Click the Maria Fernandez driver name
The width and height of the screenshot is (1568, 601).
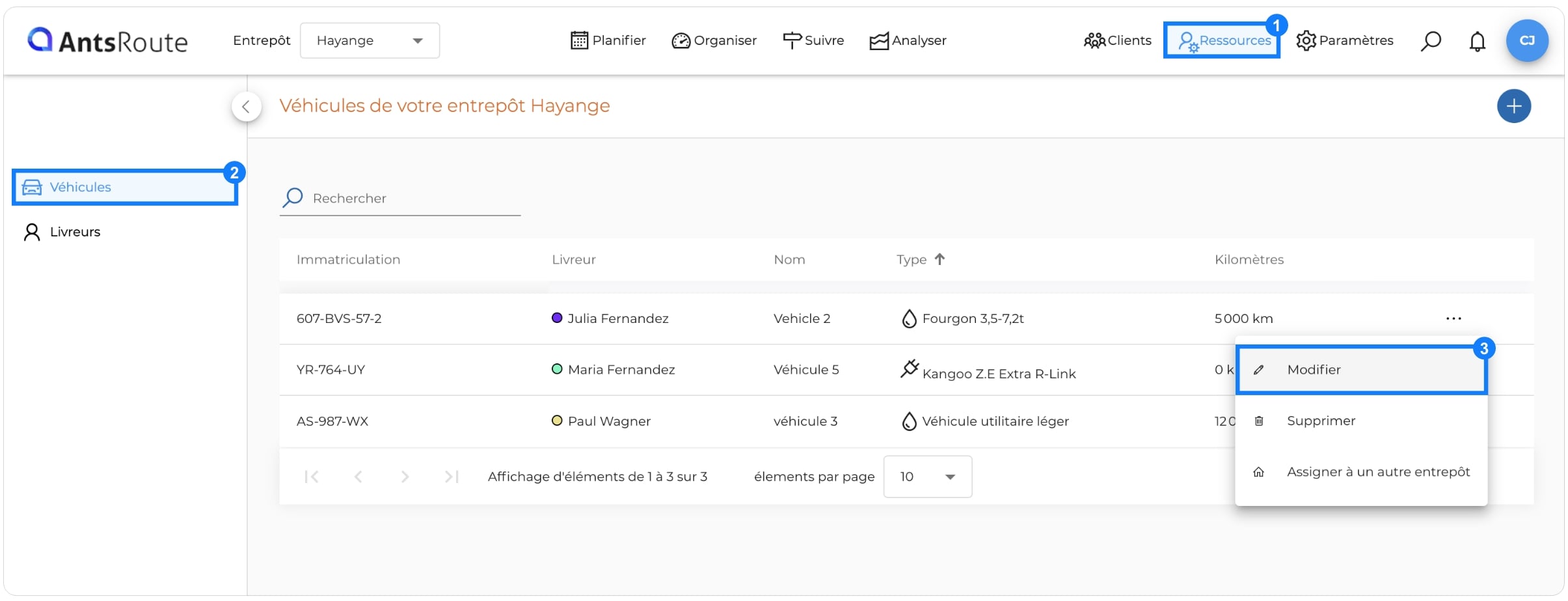621,370
